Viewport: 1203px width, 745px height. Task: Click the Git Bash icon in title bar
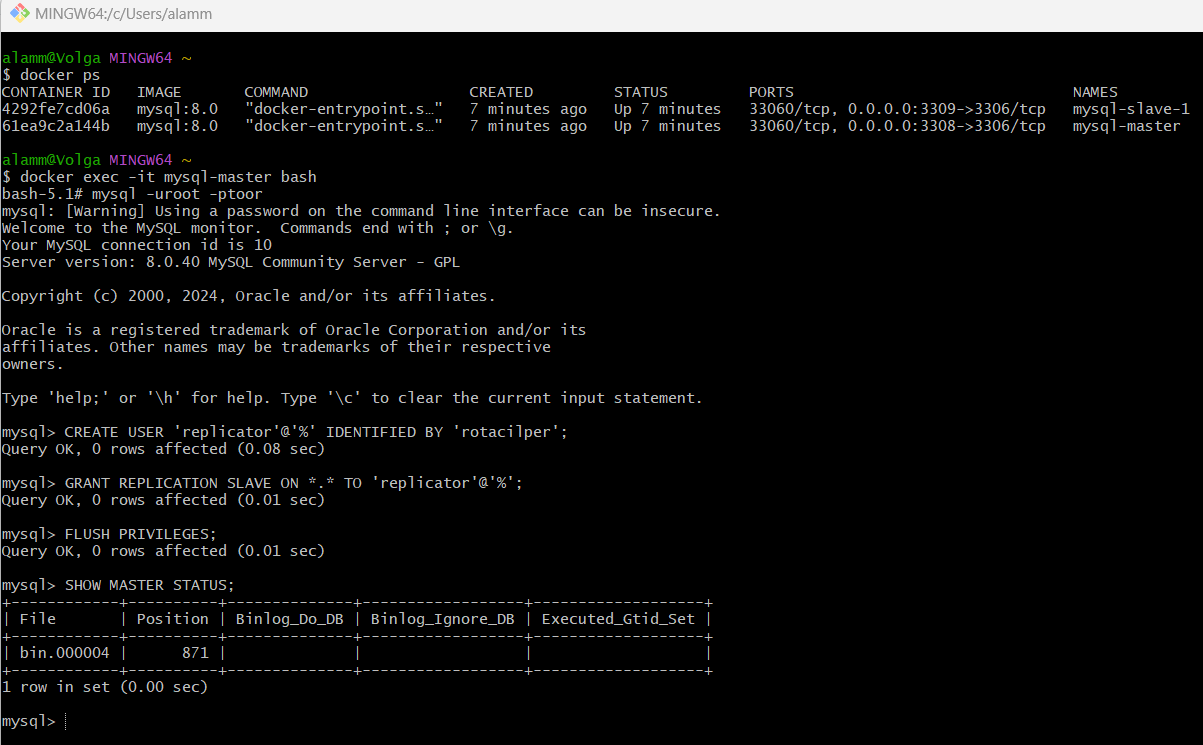[x=19, y=14]
